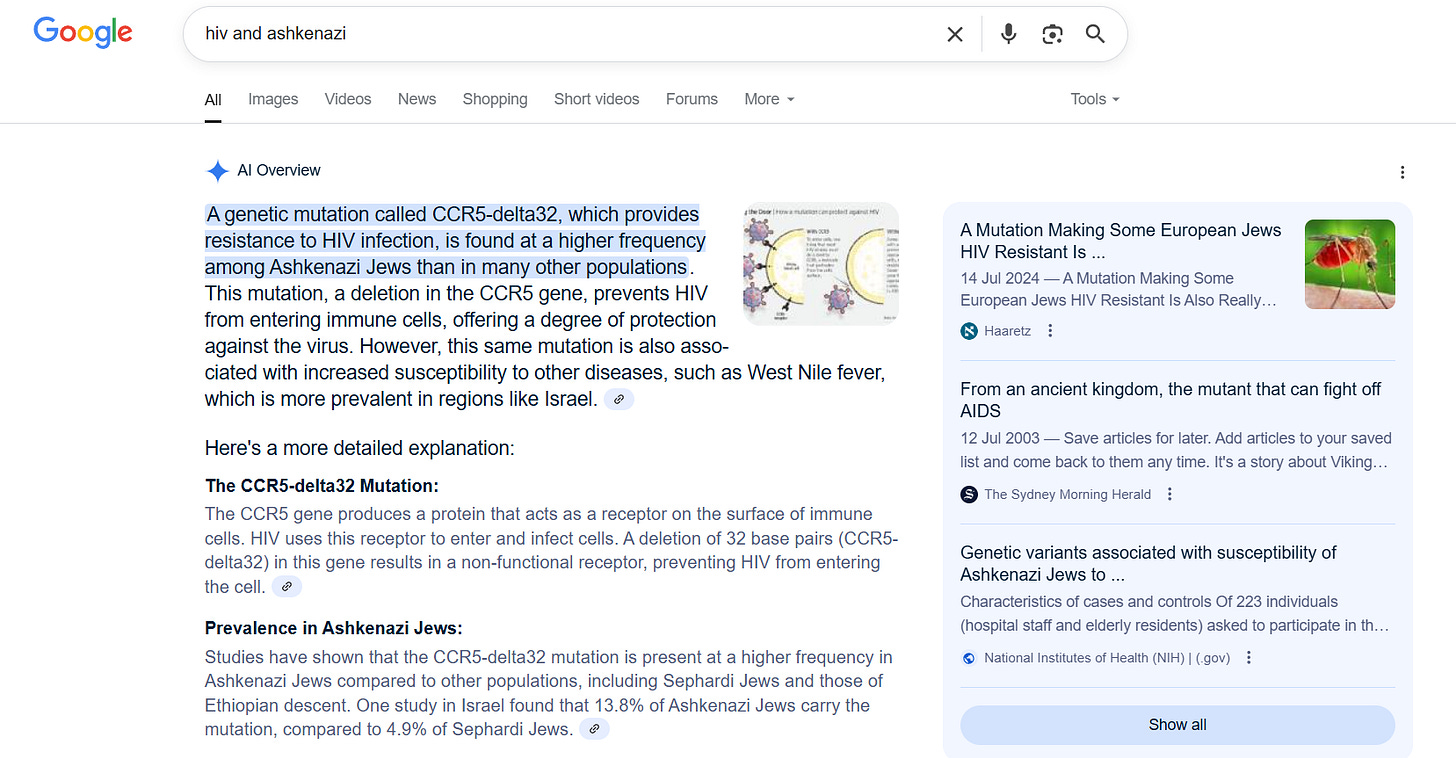Submit search with the magnifying glass icon
Viewport: 1456px width, 758px height.
[x=1095, y=34]
